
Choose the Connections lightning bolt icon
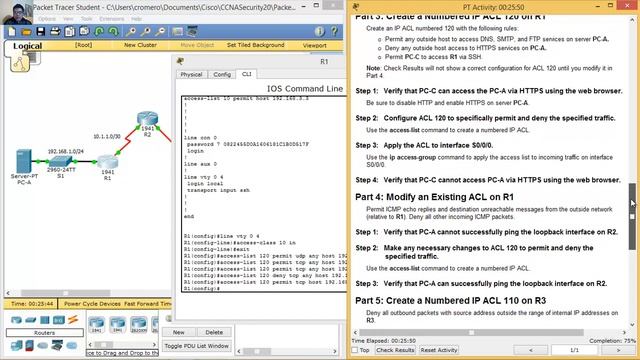pos(73,320)
